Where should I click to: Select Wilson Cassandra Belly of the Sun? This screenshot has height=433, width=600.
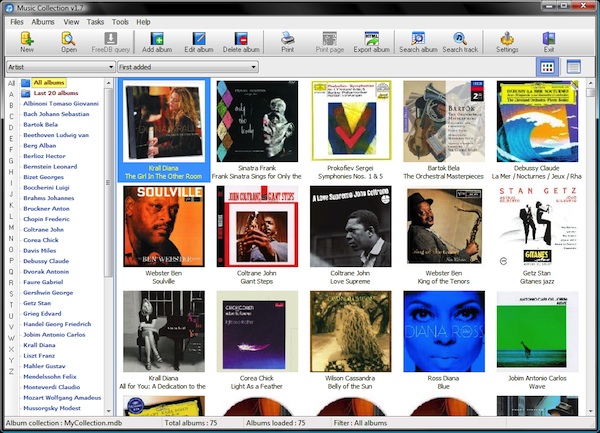[x=351, y=331]
